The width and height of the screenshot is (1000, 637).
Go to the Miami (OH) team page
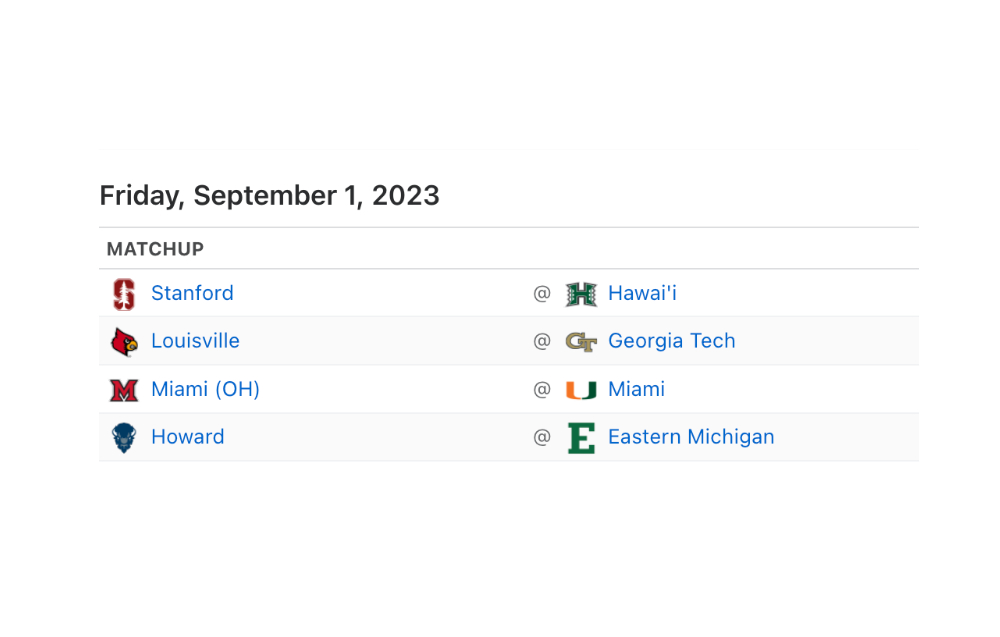pyautogui.click(x=205, y=389)
